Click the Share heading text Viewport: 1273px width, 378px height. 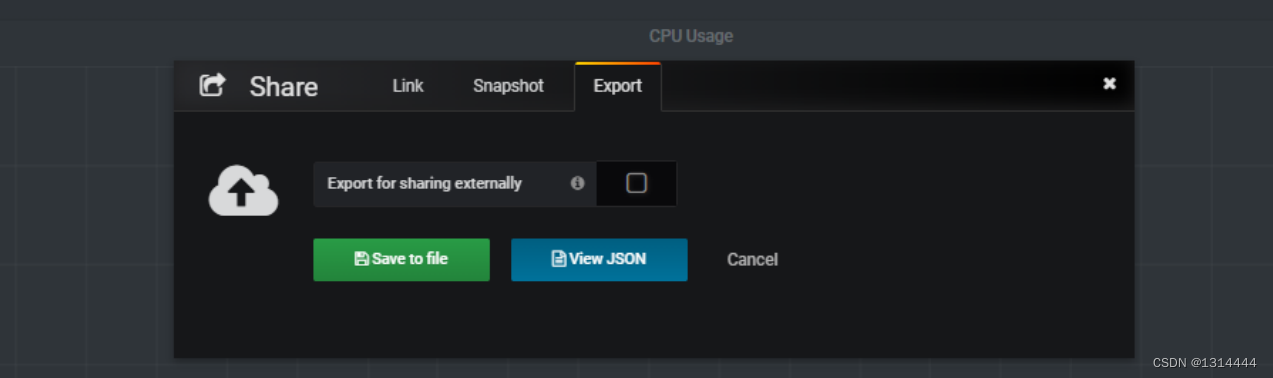point(284,87)
